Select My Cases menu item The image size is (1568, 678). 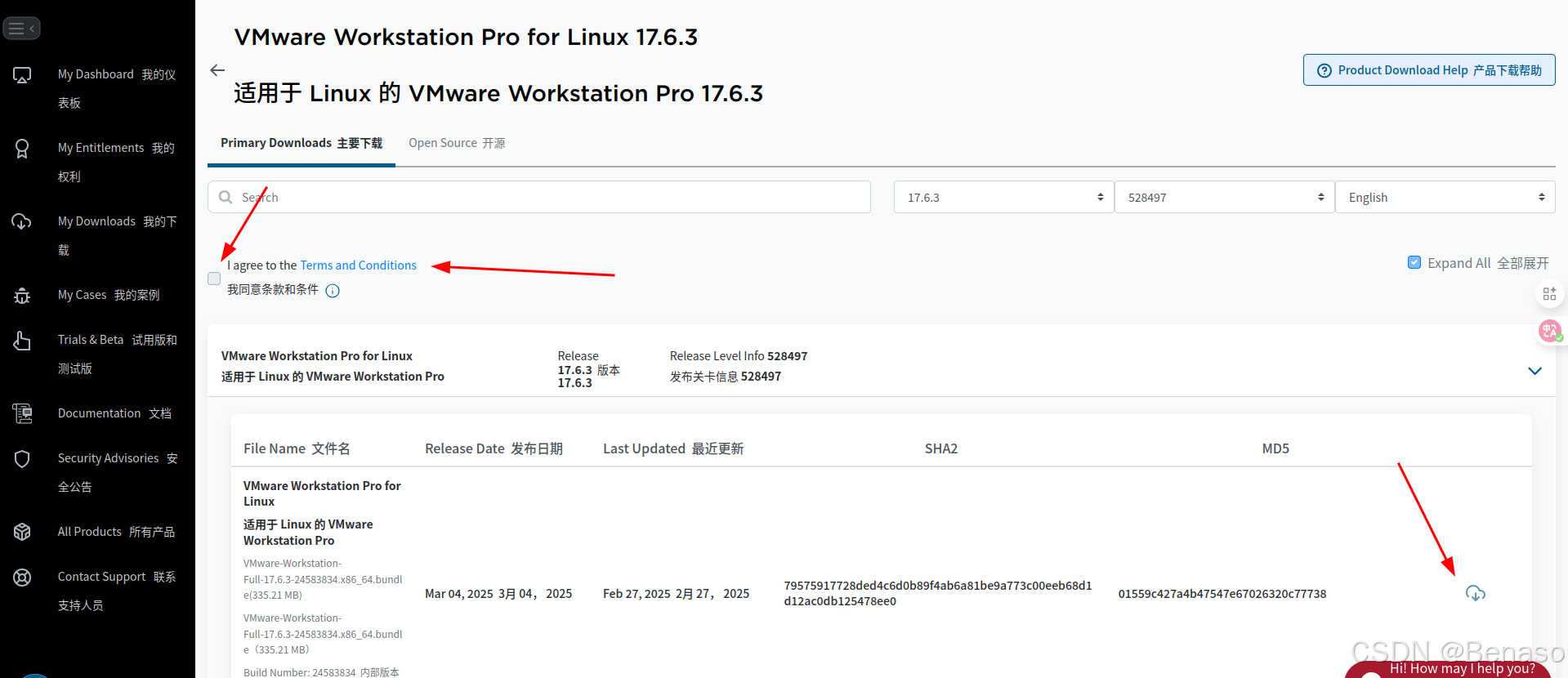pyautogui.click(x=109, y=295)
